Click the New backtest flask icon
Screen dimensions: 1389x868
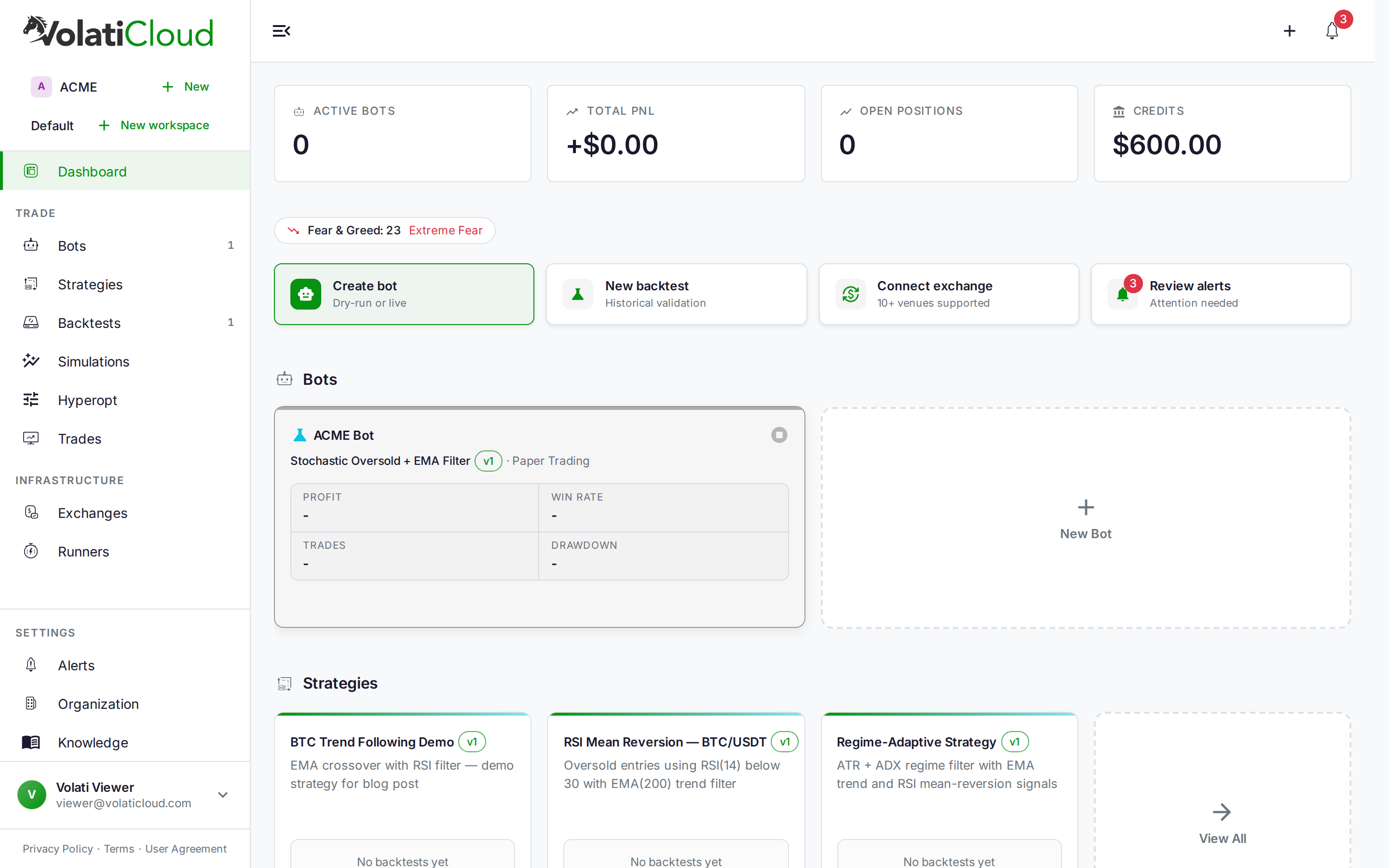tap(578, 294)
